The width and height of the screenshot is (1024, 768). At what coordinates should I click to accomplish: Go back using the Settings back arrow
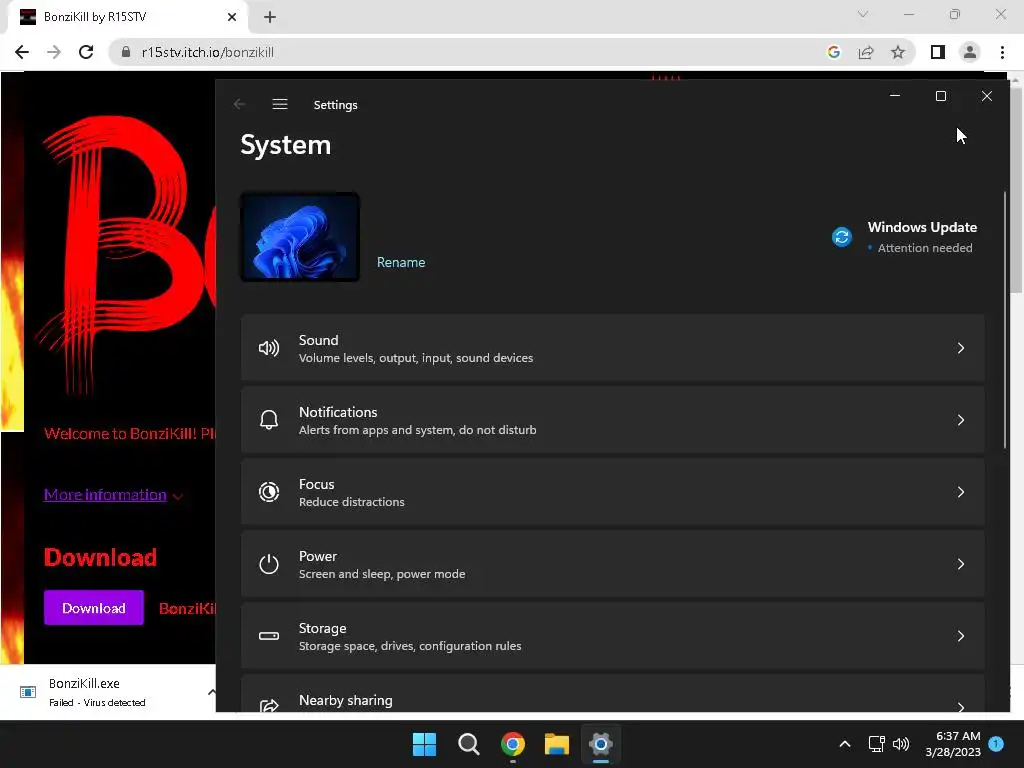[x=239, y=104]
